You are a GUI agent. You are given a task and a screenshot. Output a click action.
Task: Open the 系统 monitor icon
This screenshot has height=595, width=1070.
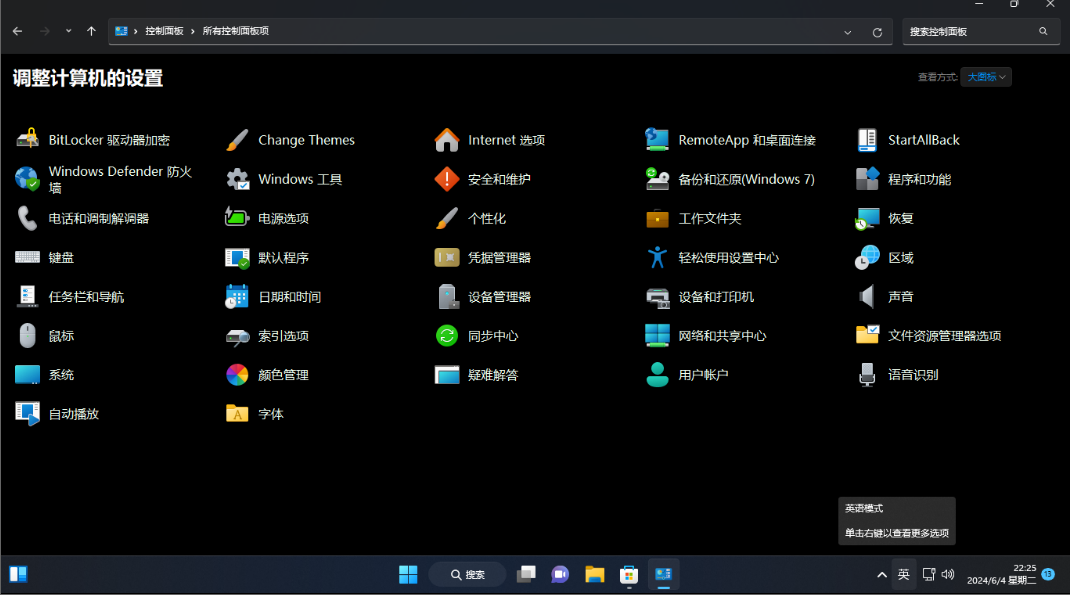(27, 375)
